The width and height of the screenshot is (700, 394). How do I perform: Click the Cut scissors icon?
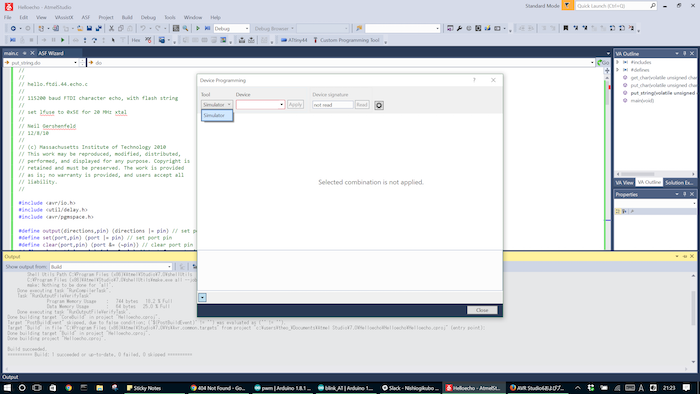pyautogui.click(x=111, y=29)
